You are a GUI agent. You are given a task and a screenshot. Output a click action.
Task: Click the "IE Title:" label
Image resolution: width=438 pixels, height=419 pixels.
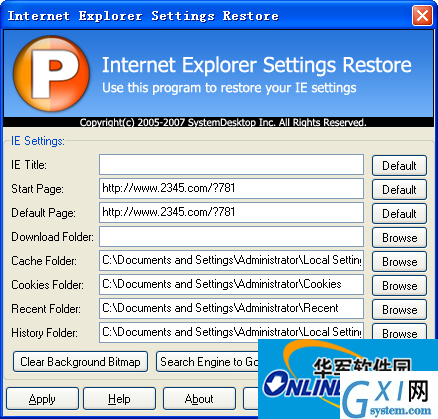click(29, 165)
